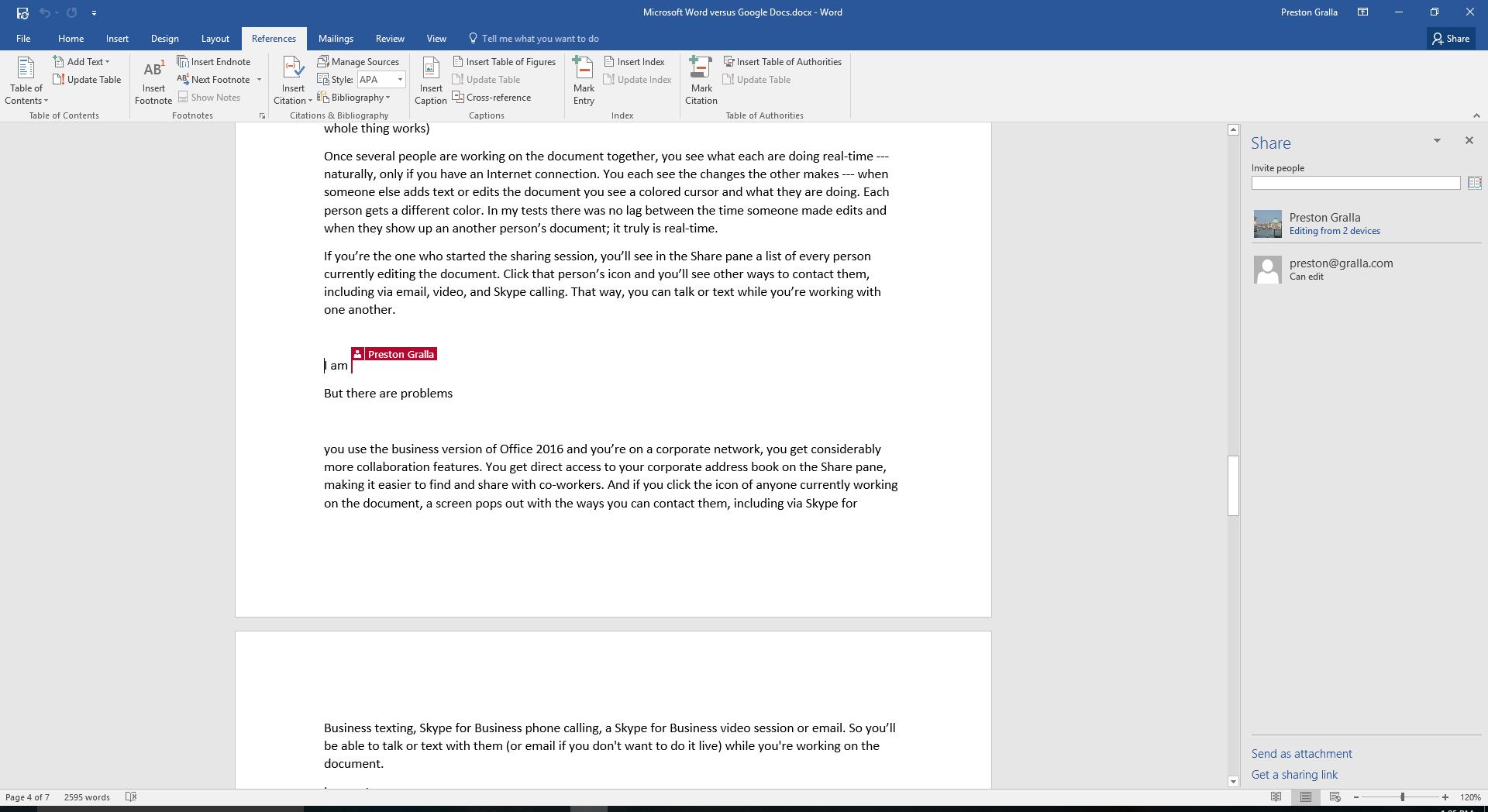Click the proofing errors icon in status bar
The height and width of the screenshot is (812, 1488).
131,797
